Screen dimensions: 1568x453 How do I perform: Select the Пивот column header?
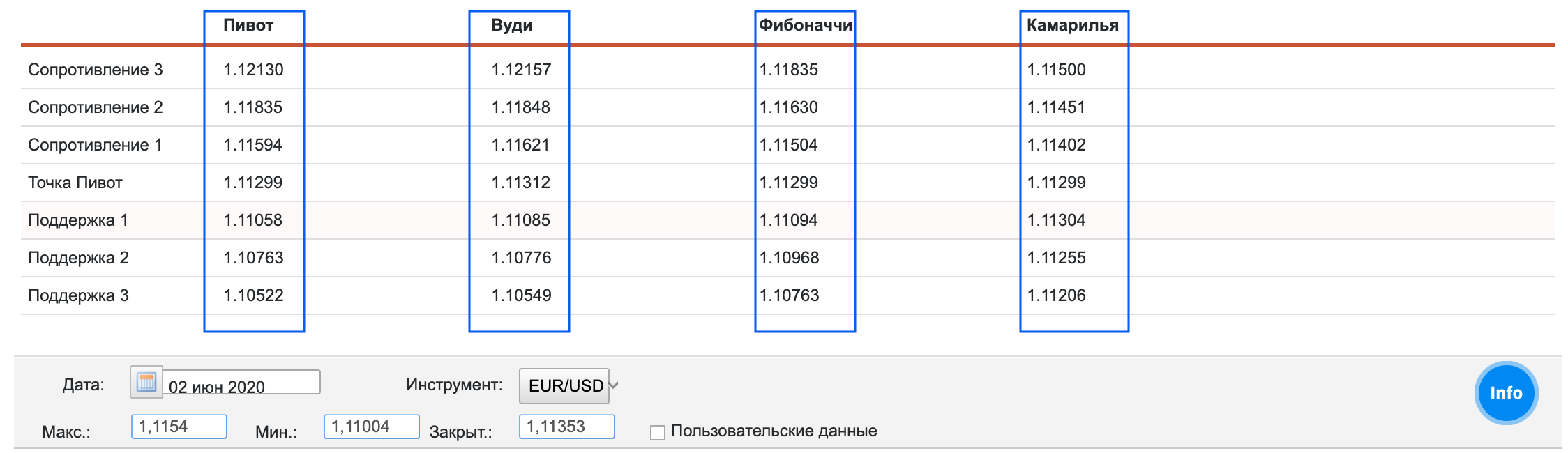pos(248,25)
